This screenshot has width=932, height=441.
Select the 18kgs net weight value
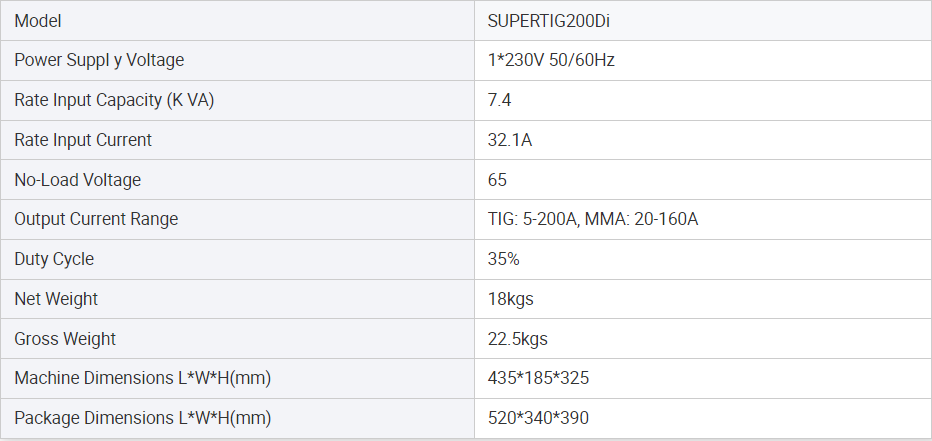pos(511,299)
